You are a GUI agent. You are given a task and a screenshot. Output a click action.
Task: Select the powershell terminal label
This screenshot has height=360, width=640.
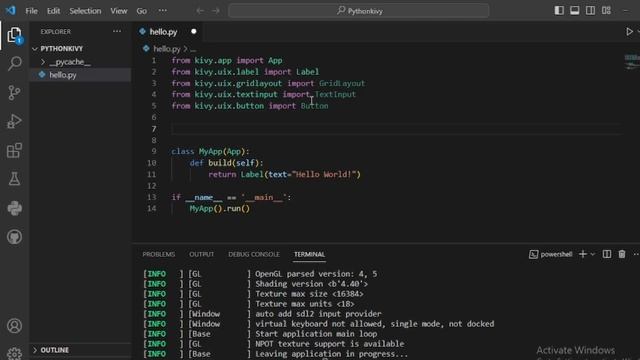[551, 254]
